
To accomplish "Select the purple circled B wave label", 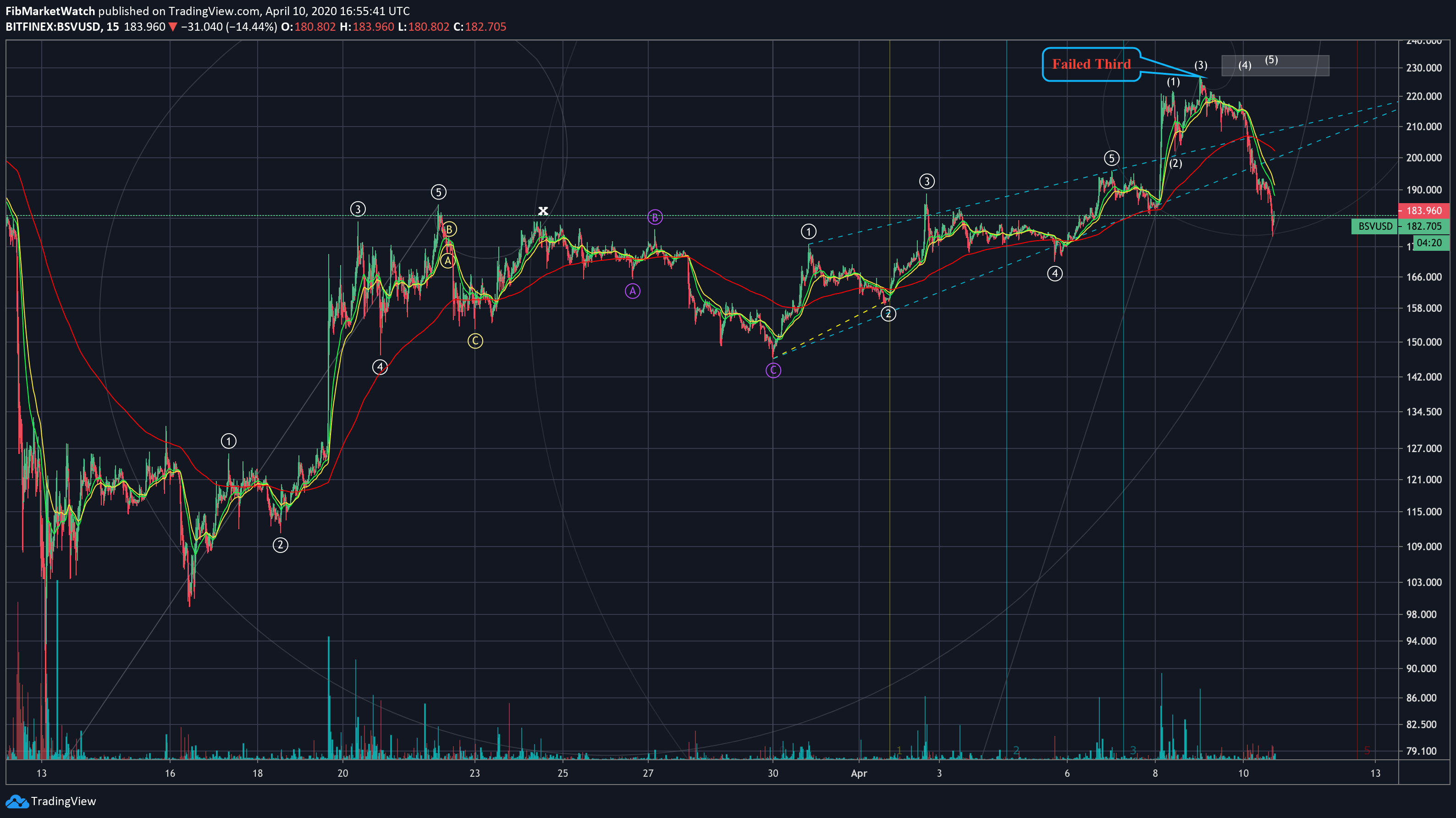I will click(655, 217).
